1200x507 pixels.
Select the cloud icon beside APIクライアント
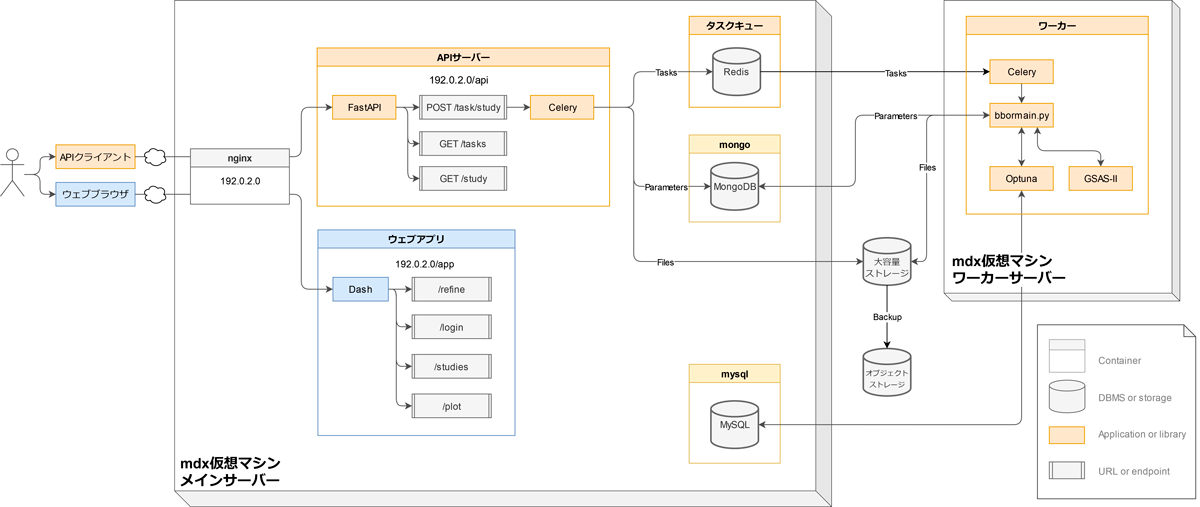point(157,157)
